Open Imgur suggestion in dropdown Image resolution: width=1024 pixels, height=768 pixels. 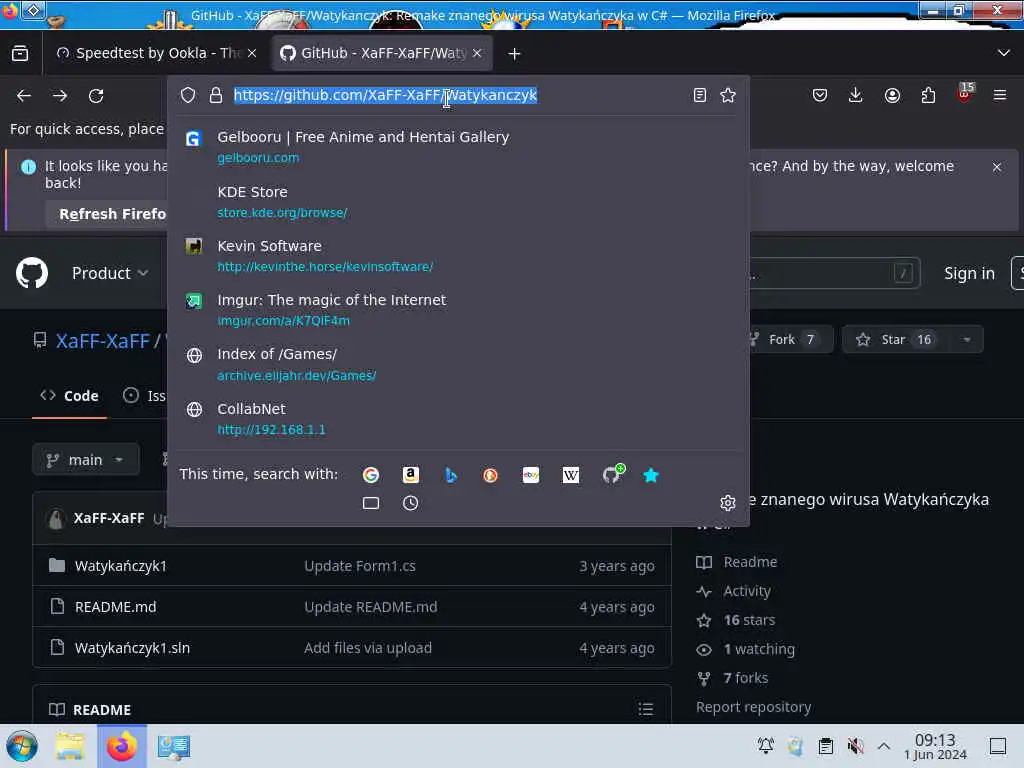click(457, 310)
